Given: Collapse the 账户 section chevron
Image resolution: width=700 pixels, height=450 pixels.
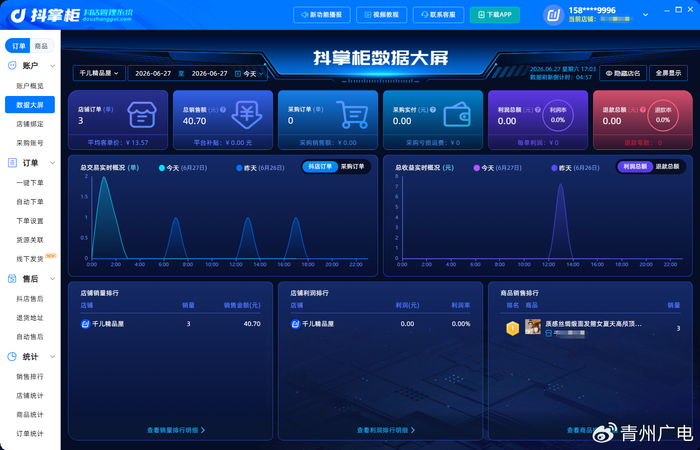Looking at the screenshot, I should point(52,66).
